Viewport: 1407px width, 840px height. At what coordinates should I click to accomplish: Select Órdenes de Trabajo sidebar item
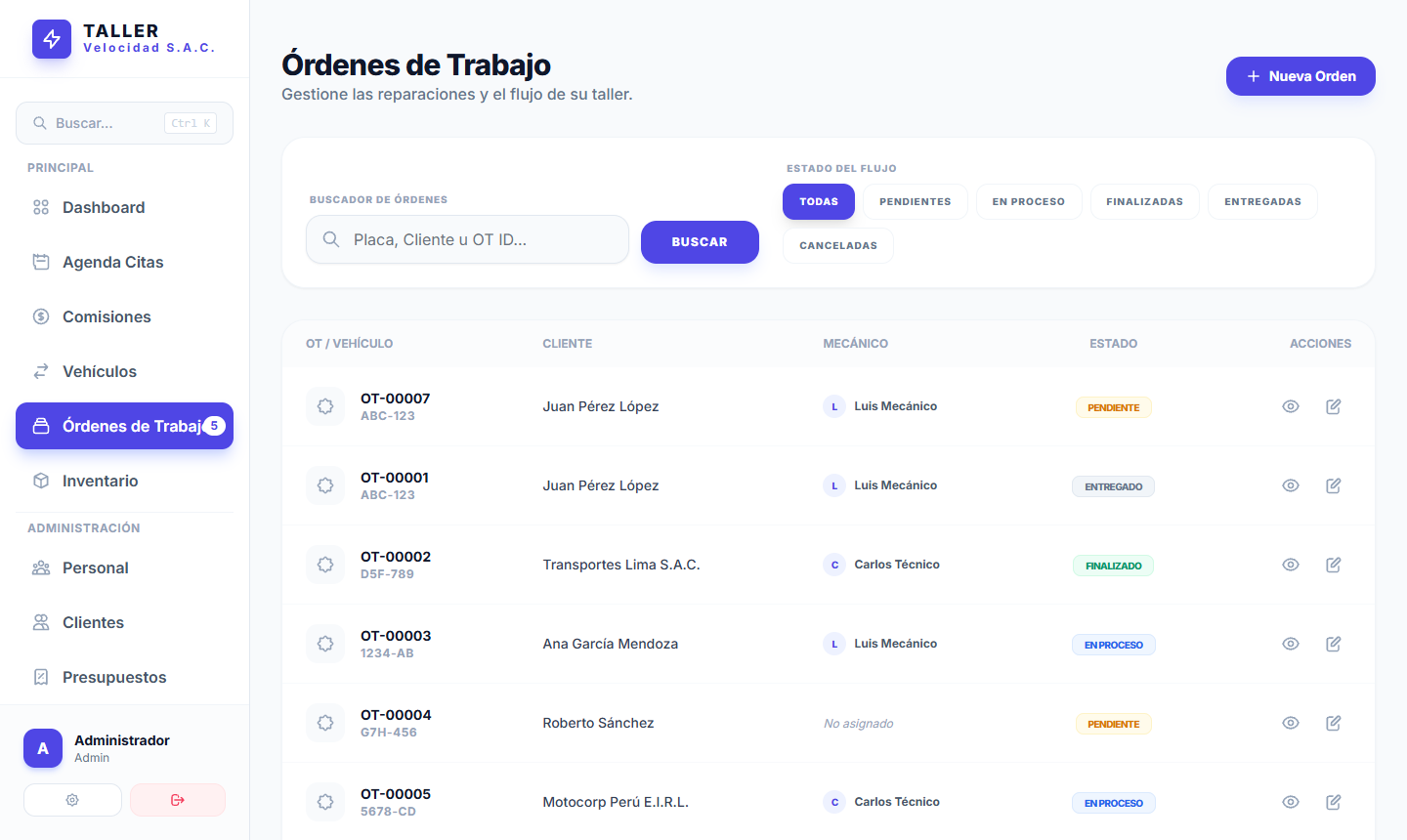tap(124, 426)
